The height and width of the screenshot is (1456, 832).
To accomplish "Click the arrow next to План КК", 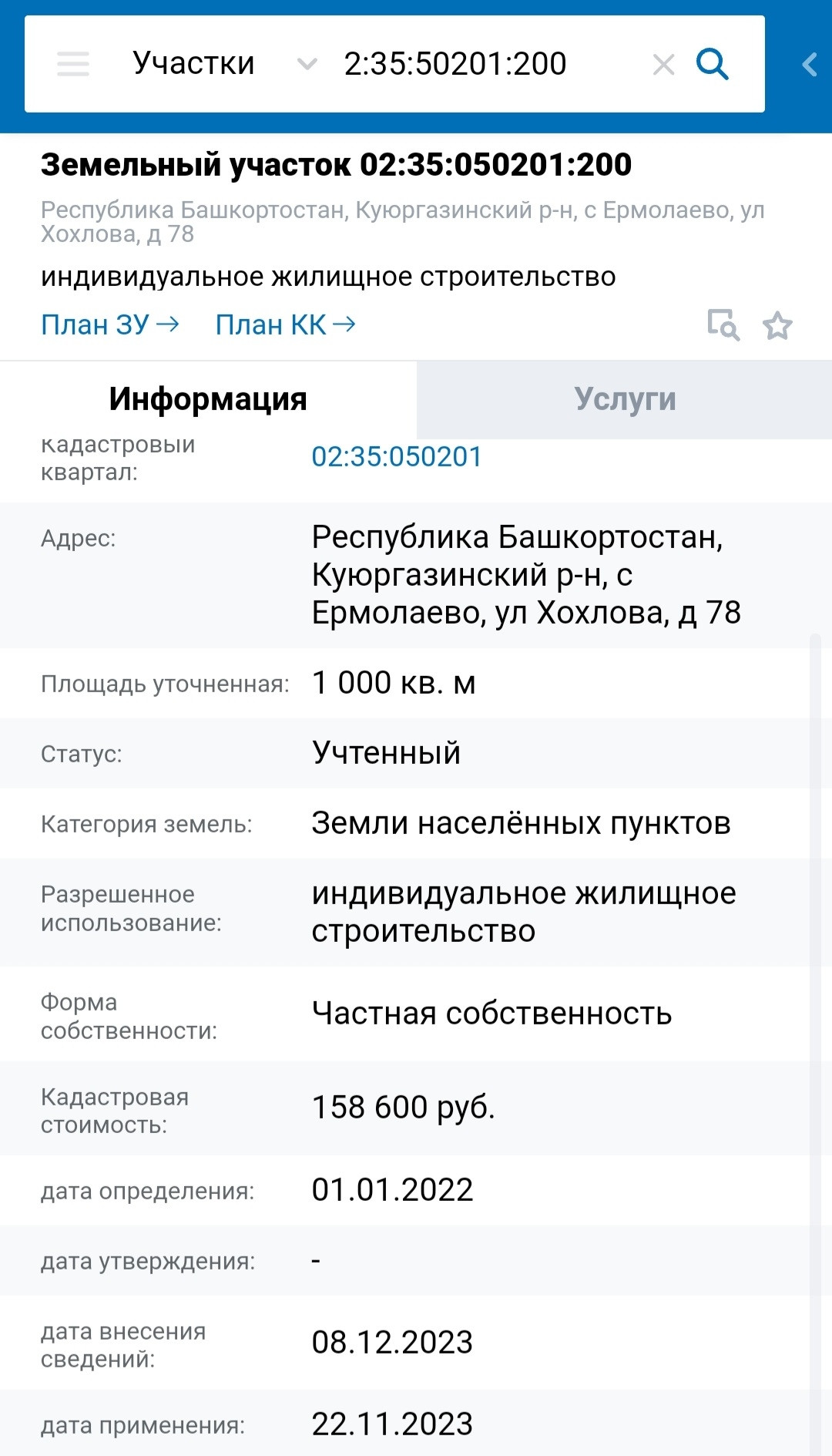I will pyautogui.click(x=344, y=324).
